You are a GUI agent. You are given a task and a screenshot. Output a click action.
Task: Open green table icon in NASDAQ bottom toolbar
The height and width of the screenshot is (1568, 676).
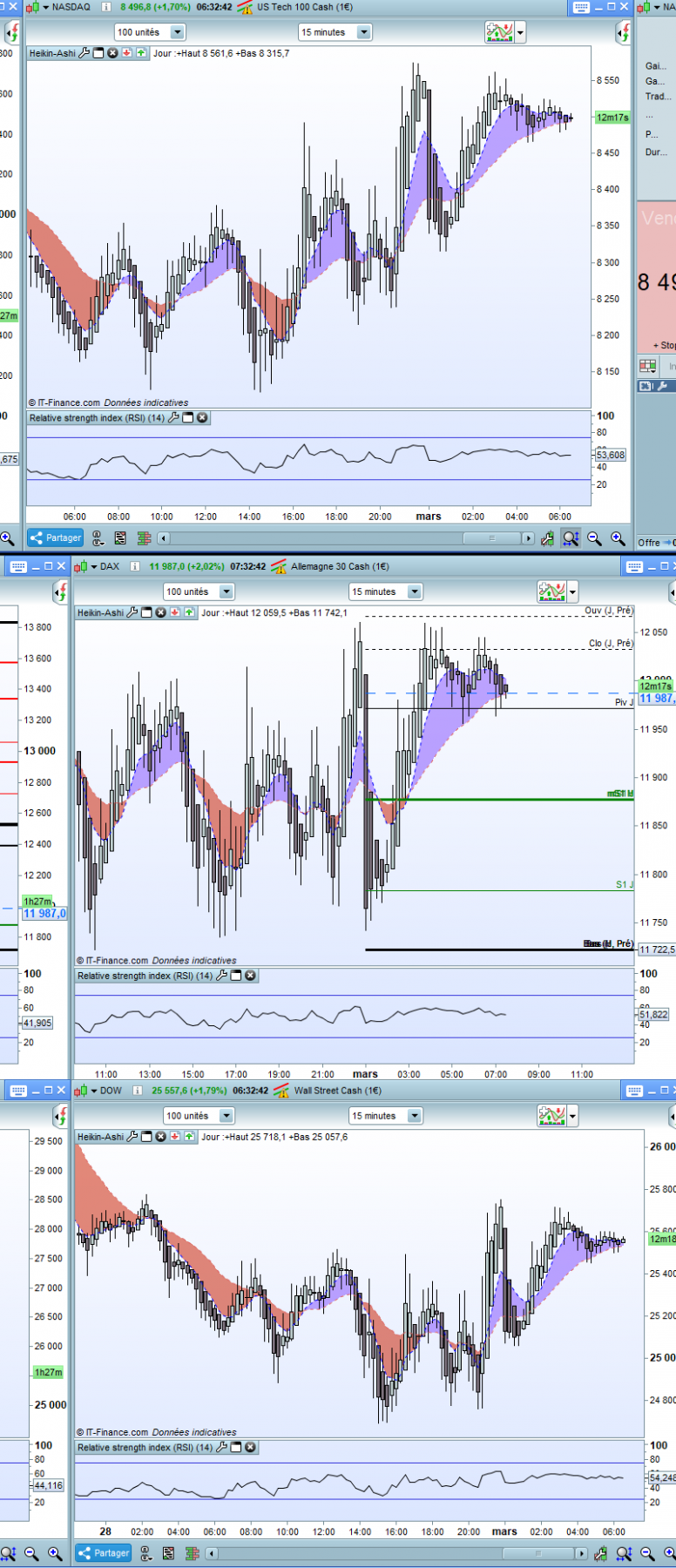tap(144, 538)
